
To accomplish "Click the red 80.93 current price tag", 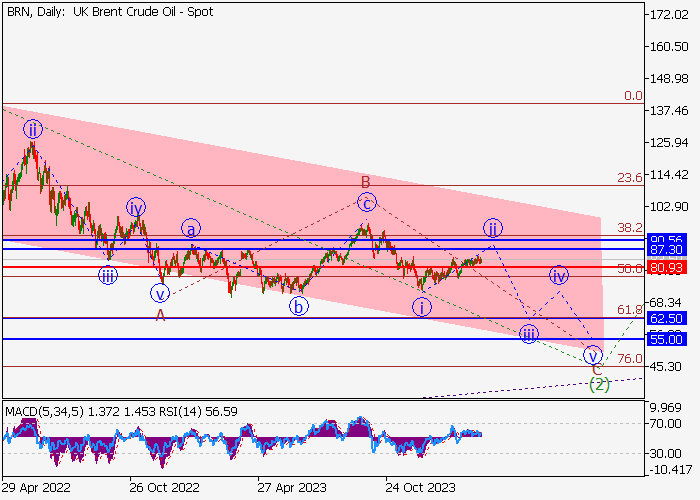I will (x=666, y=267).
